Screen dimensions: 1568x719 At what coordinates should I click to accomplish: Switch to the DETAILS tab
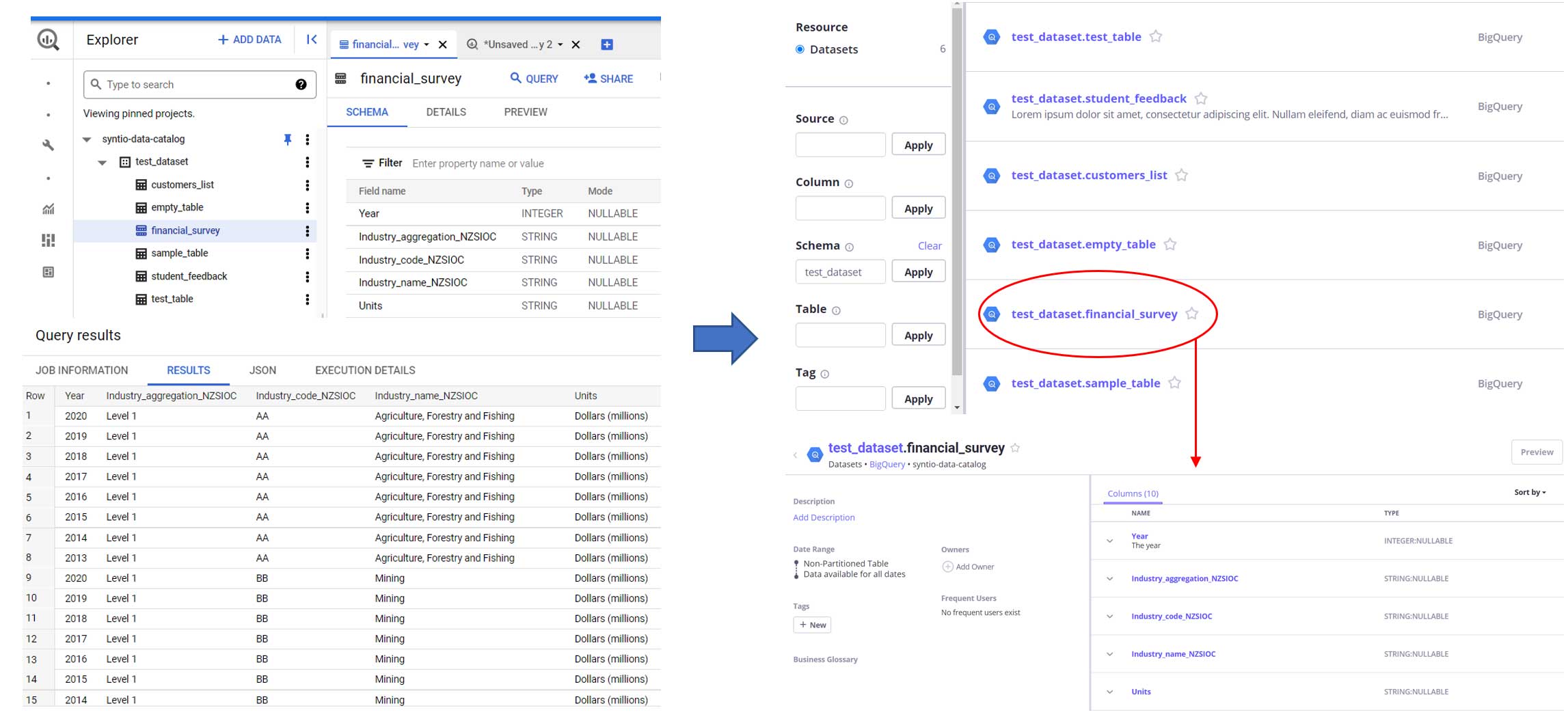coord(446,112)
